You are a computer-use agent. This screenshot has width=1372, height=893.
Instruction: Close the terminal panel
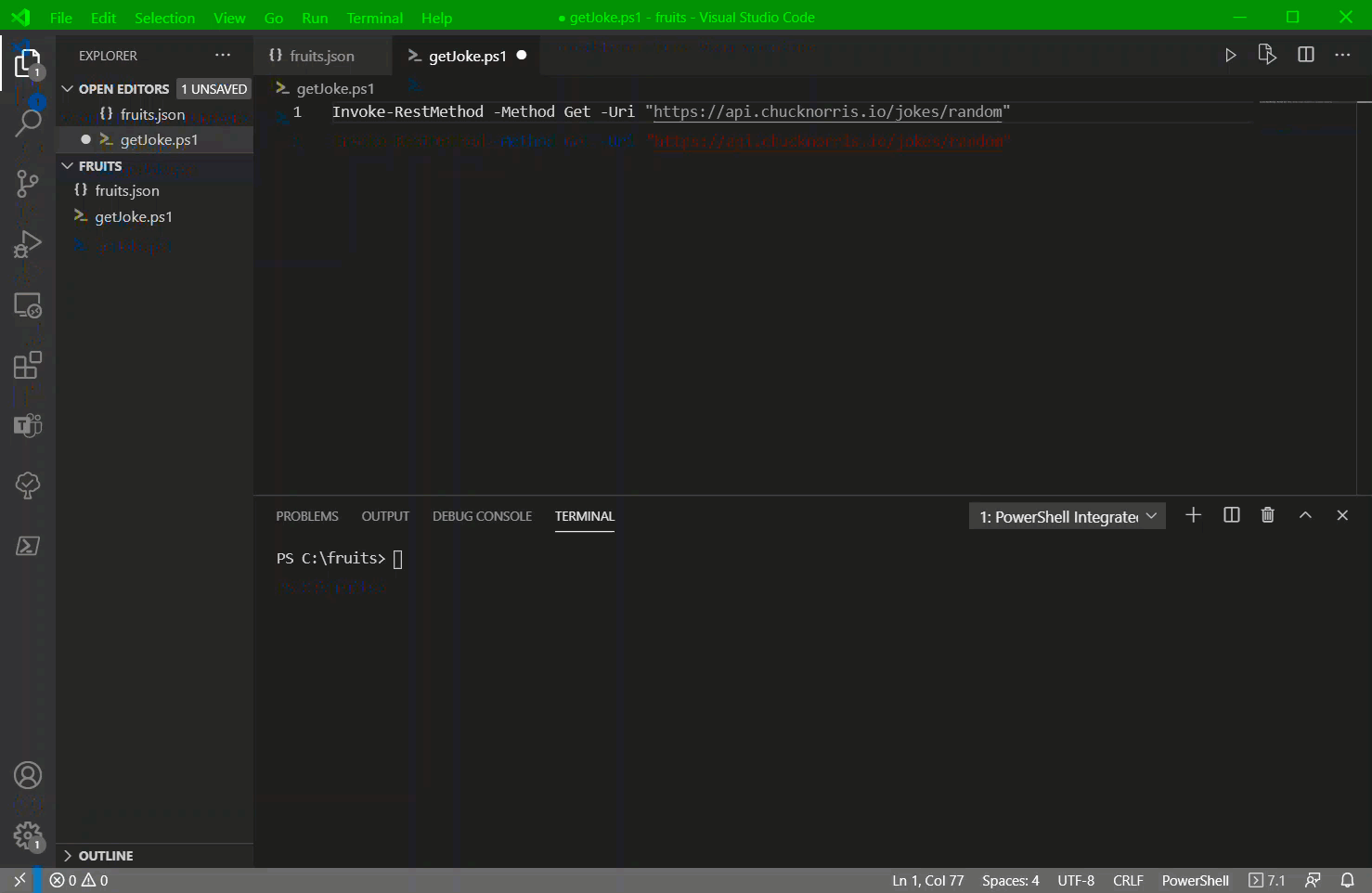click(x=1342, y=515)
